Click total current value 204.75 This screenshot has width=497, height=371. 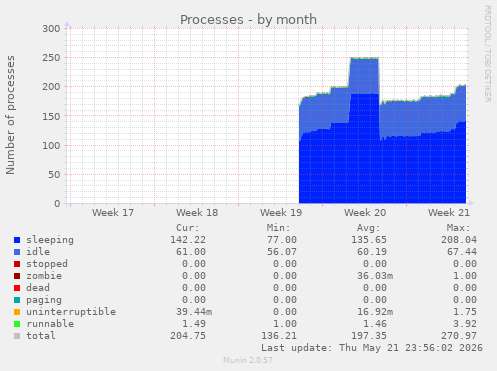click(x=188, y=336)
